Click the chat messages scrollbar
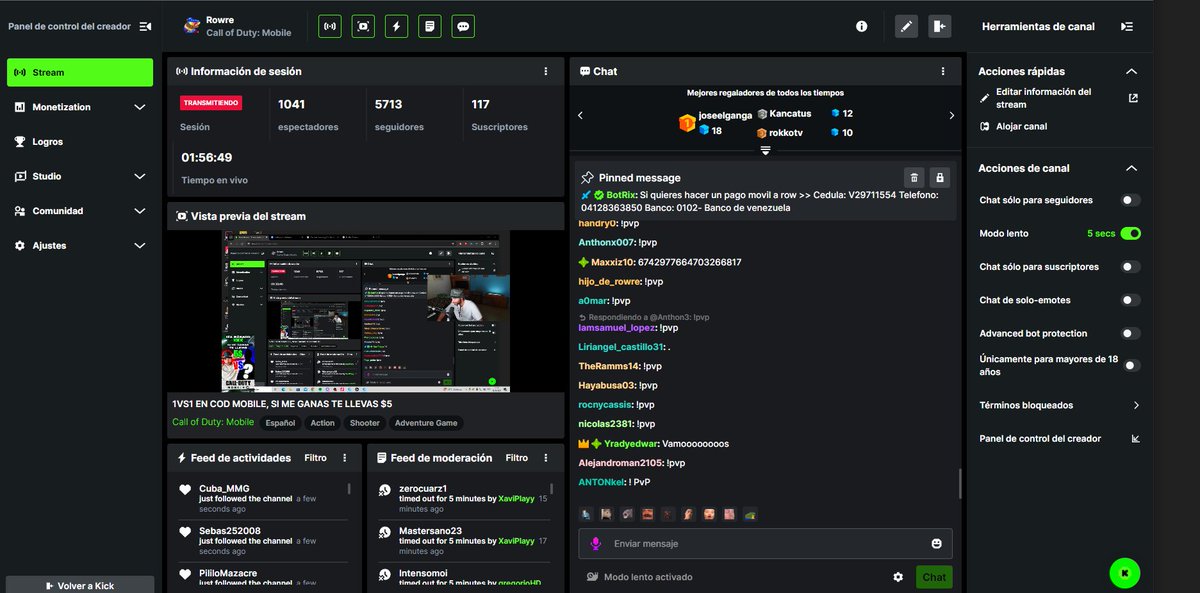 (x=959, y=483)
